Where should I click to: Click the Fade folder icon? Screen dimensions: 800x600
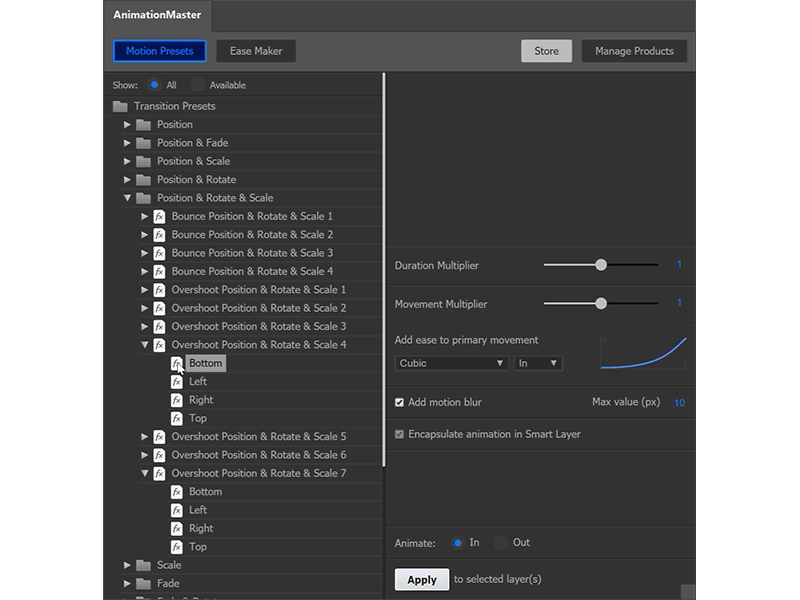point(144,584)
